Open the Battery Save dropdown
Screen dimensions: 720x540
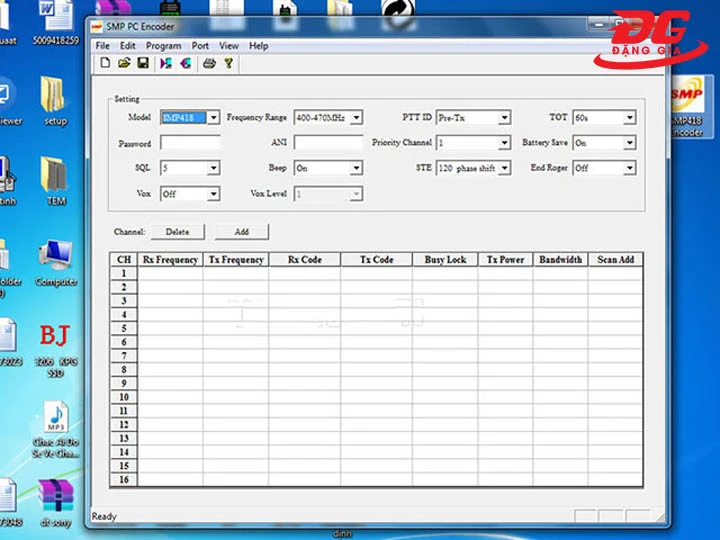(x=629, y=143)
